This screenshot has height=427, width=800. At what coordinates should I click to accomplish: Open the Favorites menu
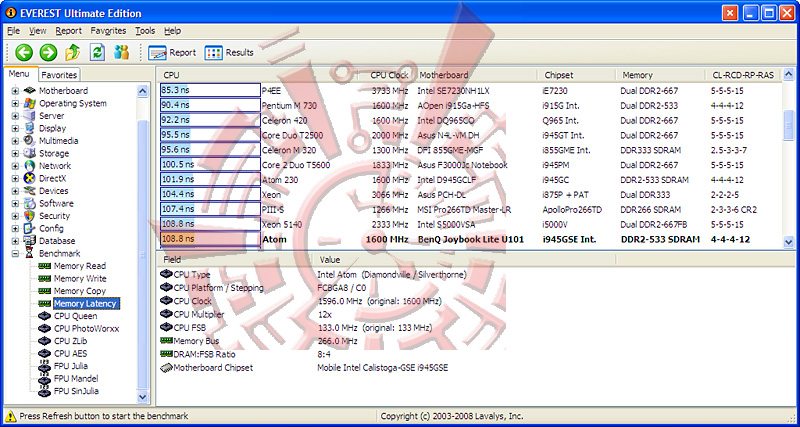108,31
